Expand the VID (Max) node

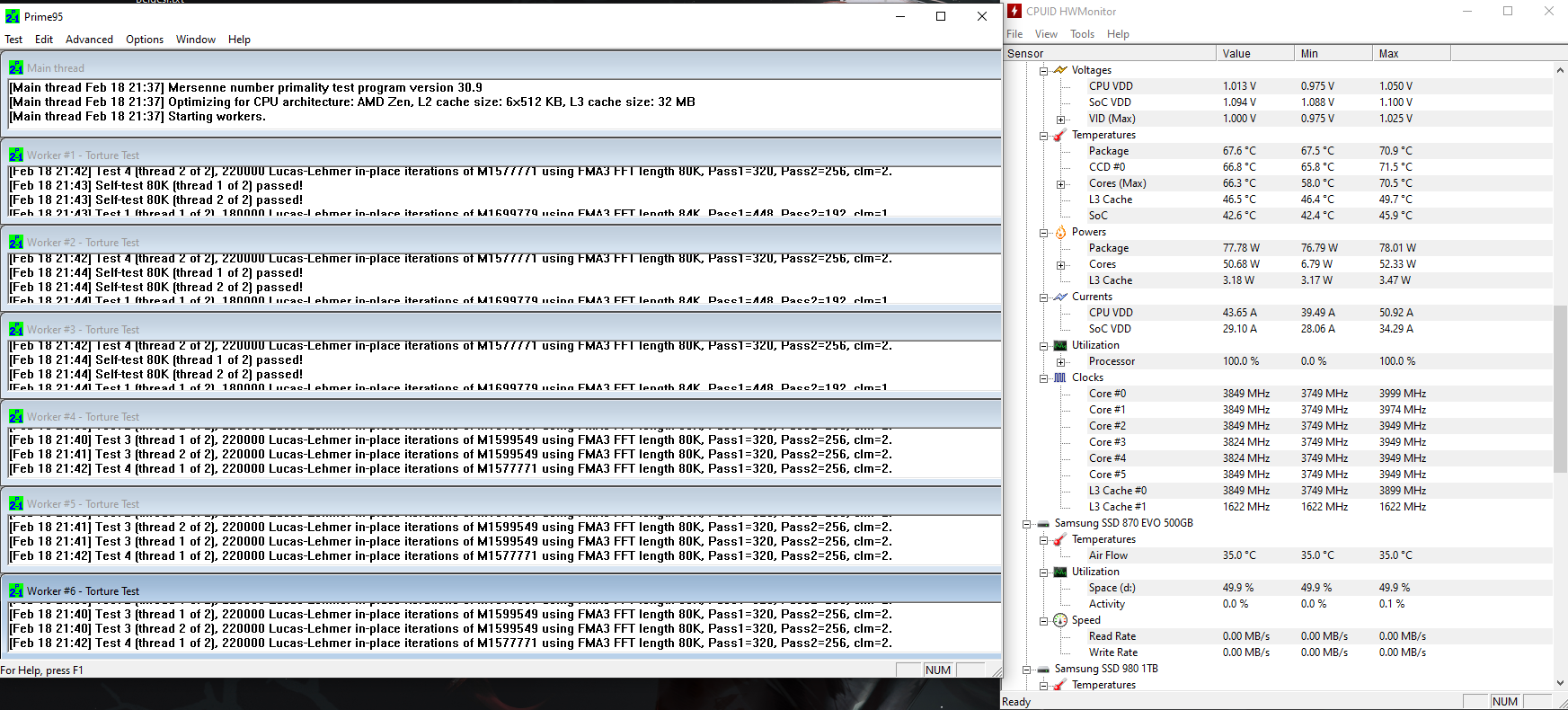(1060, 119)
